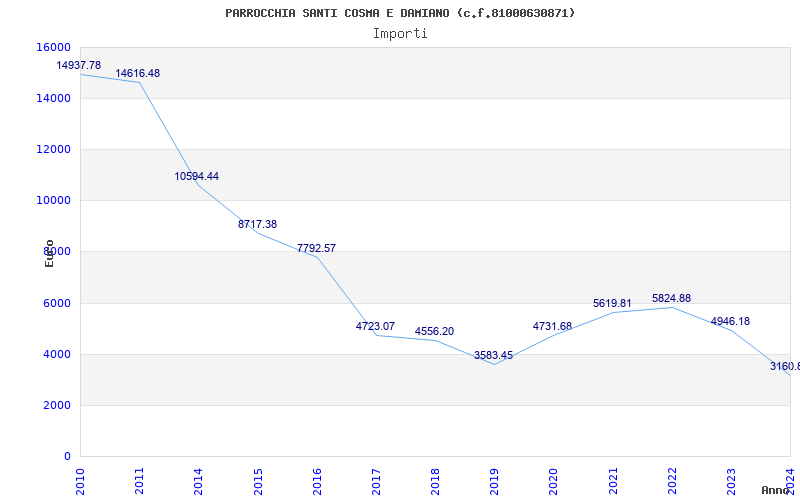Viewport: 800px width, 500px height.
Task: Select the data label 8717.38
Action: pyautogui.click(x=257, y=224)
